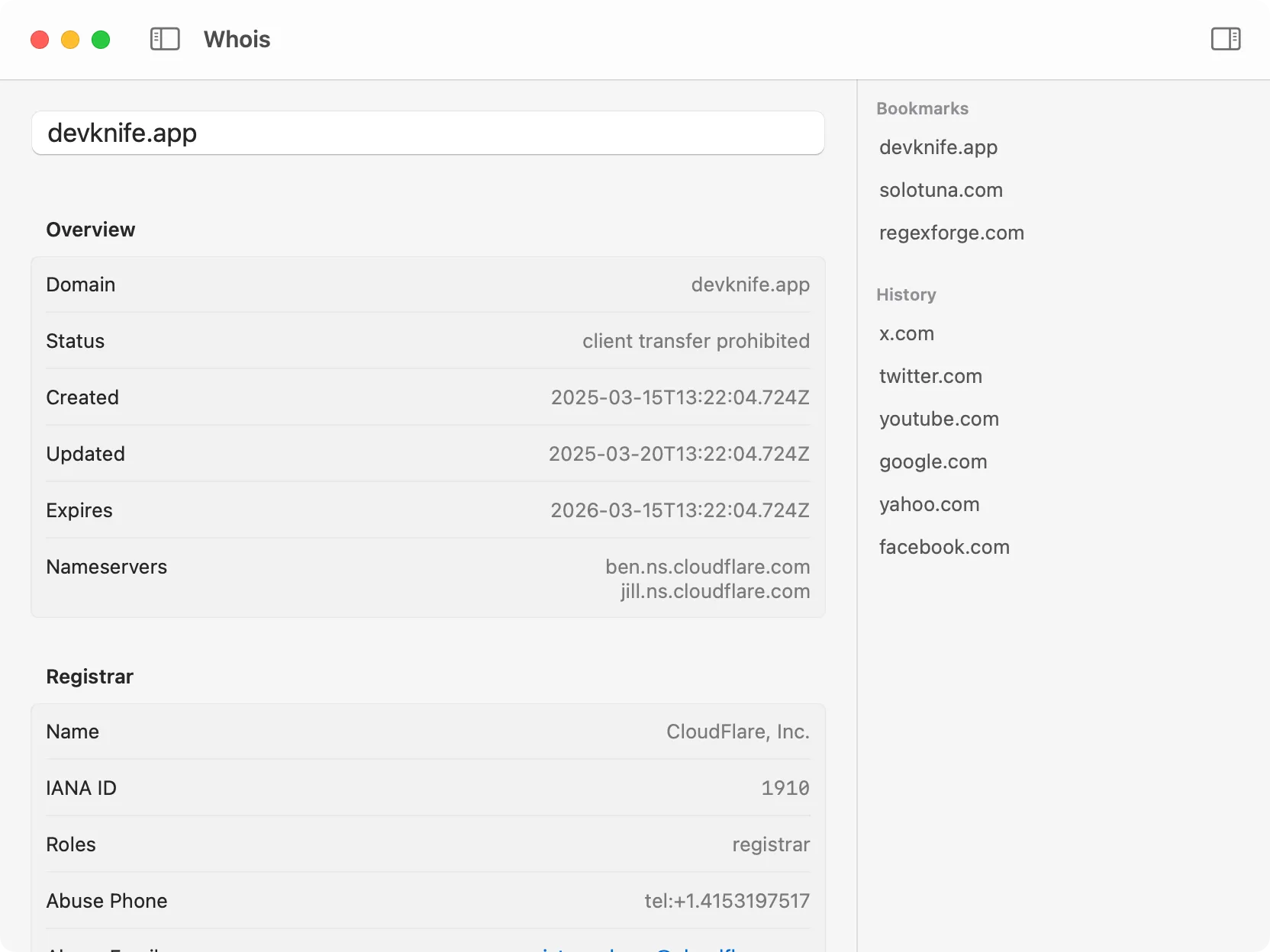This screenshot has height=952, width=1270.
Task: Open facebook.com from History
Action: point(945,547)
